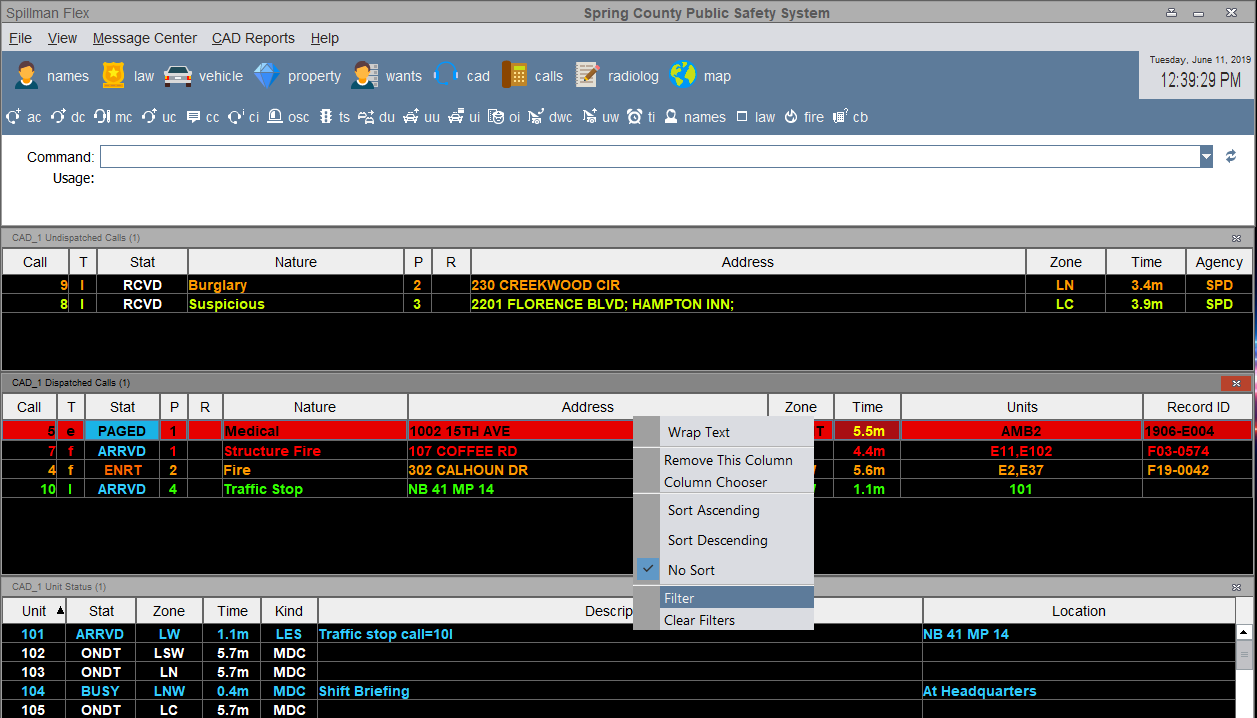1257x718 pixels.
Task: Click the ts traffic stop shortcut
Action: (x=325, y=117)
